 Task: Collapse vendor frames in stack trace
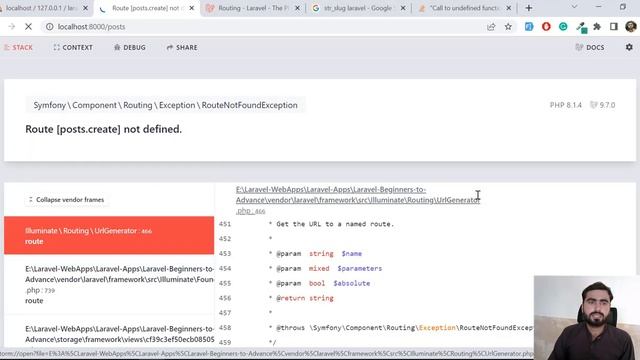pyautogui.click(x=66, y=200)
